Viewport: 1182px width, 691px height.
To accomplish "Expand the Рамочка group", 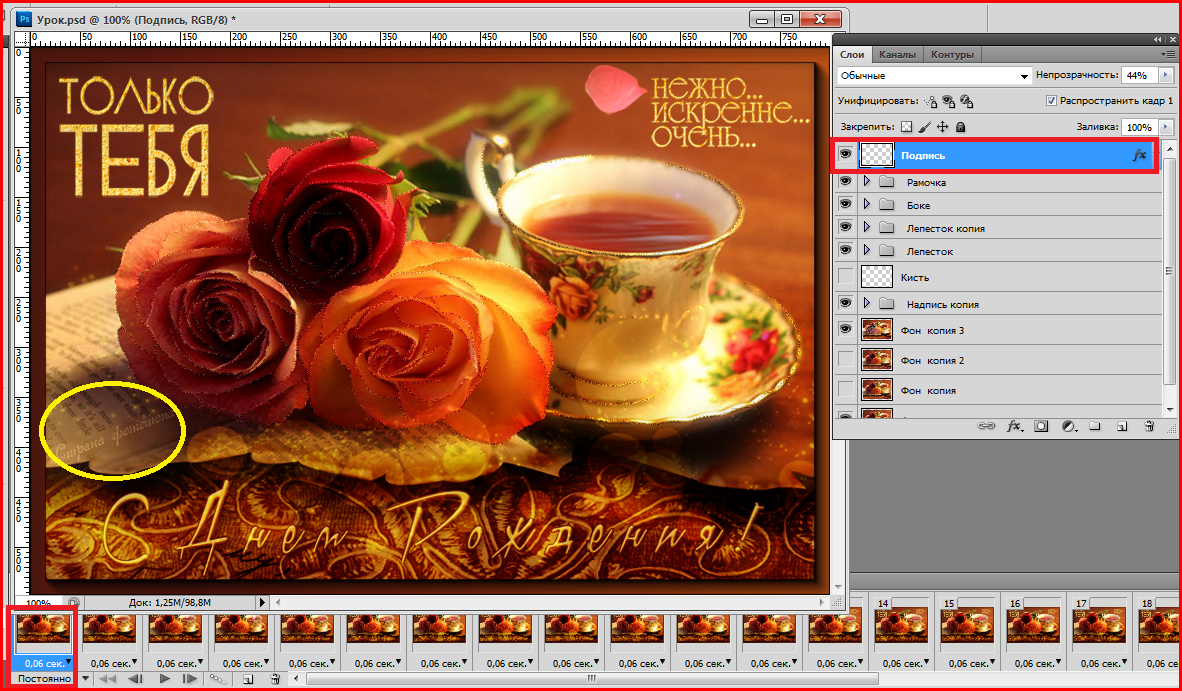I will point(866,182).
